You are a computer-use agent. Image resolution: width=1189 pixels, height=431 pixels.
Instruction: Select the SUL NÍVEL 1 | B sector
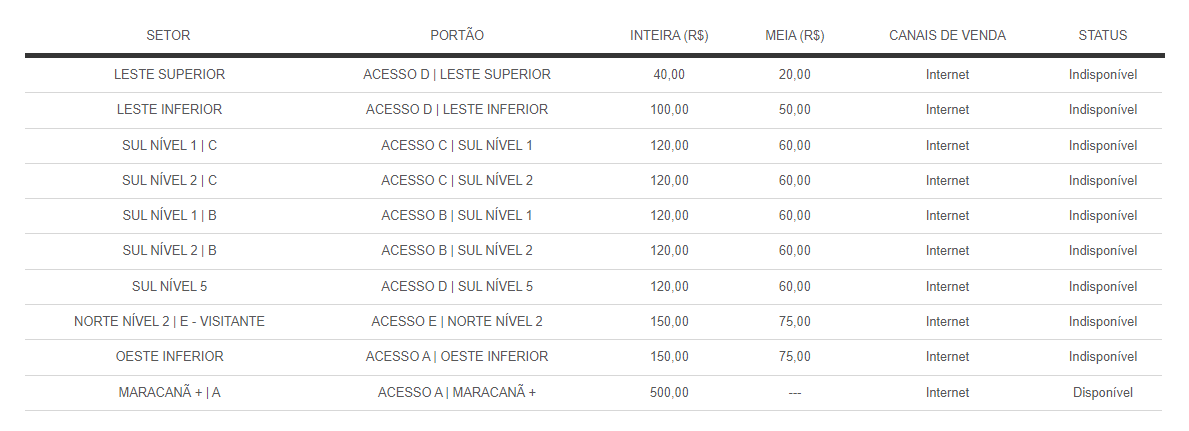point(169,216)
